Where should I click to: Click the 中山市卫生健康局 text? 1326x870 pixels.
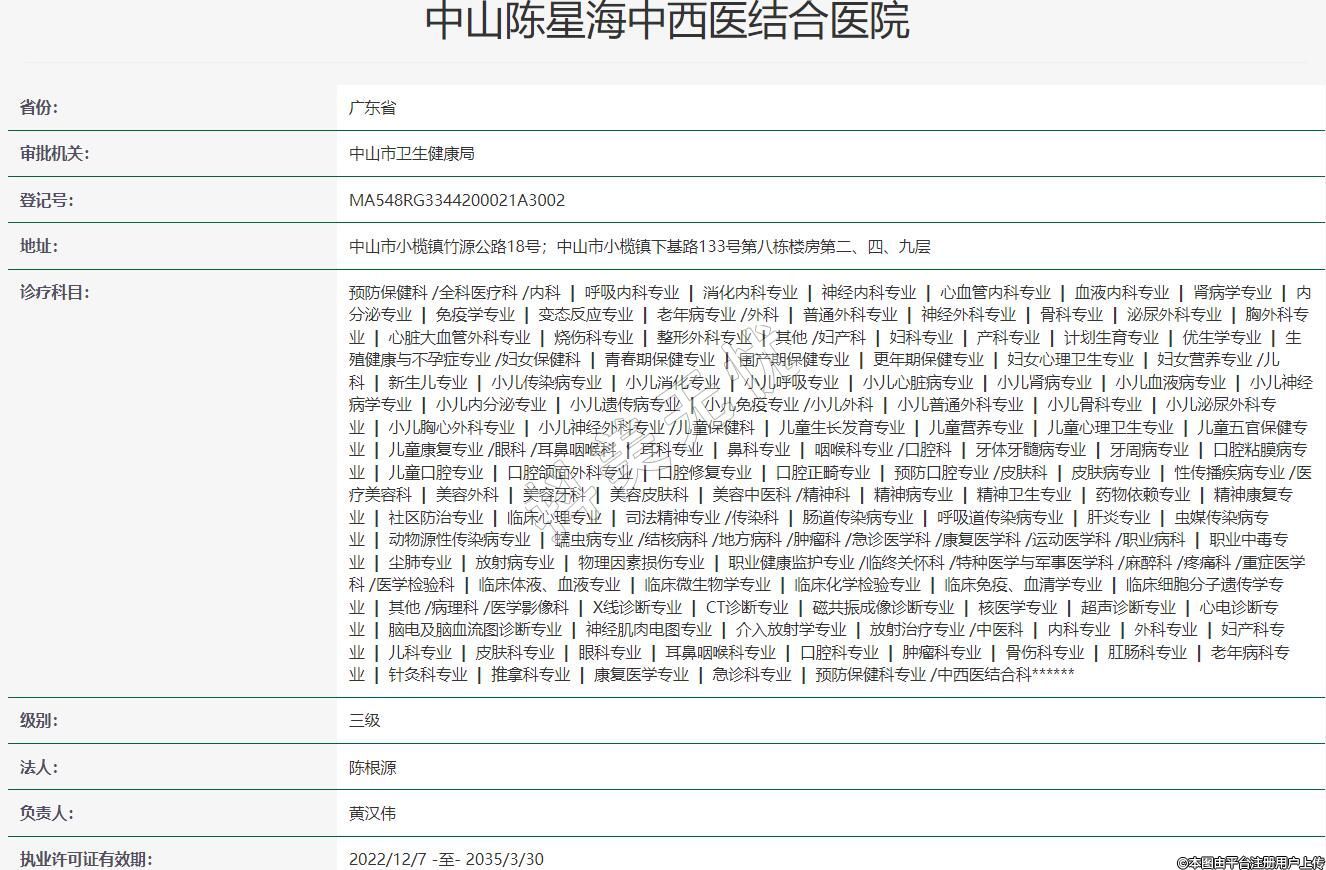[x=411, y=154]
